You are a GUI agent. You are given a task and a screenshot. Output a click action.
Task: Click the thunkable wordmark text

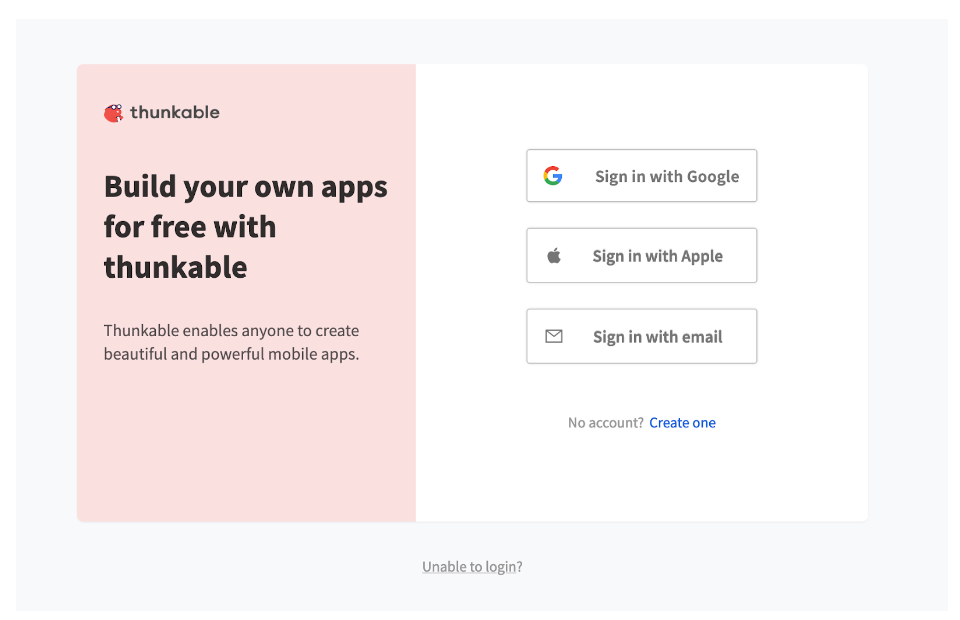174,113
